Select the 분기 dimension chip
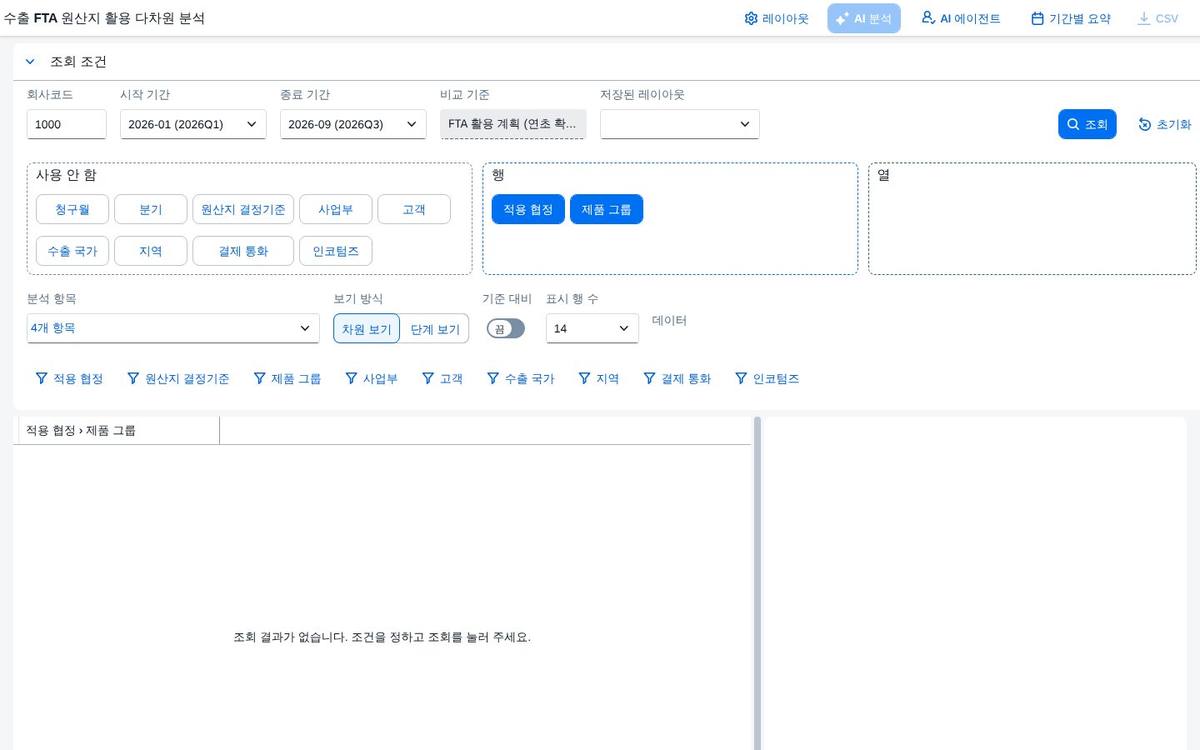Viewport: 1200px width, 750px height. pos(150,209)
